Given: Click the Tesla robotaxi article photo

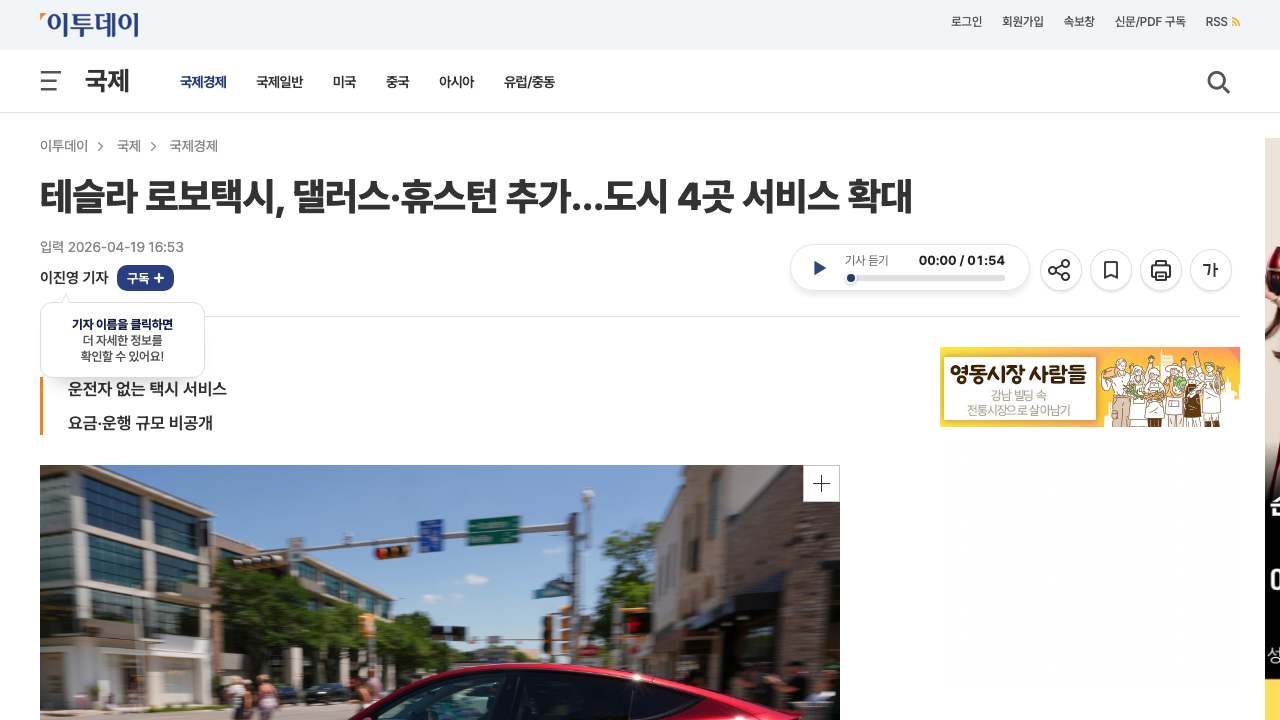Looking at the screenshot, I should (x=440, y=592).
